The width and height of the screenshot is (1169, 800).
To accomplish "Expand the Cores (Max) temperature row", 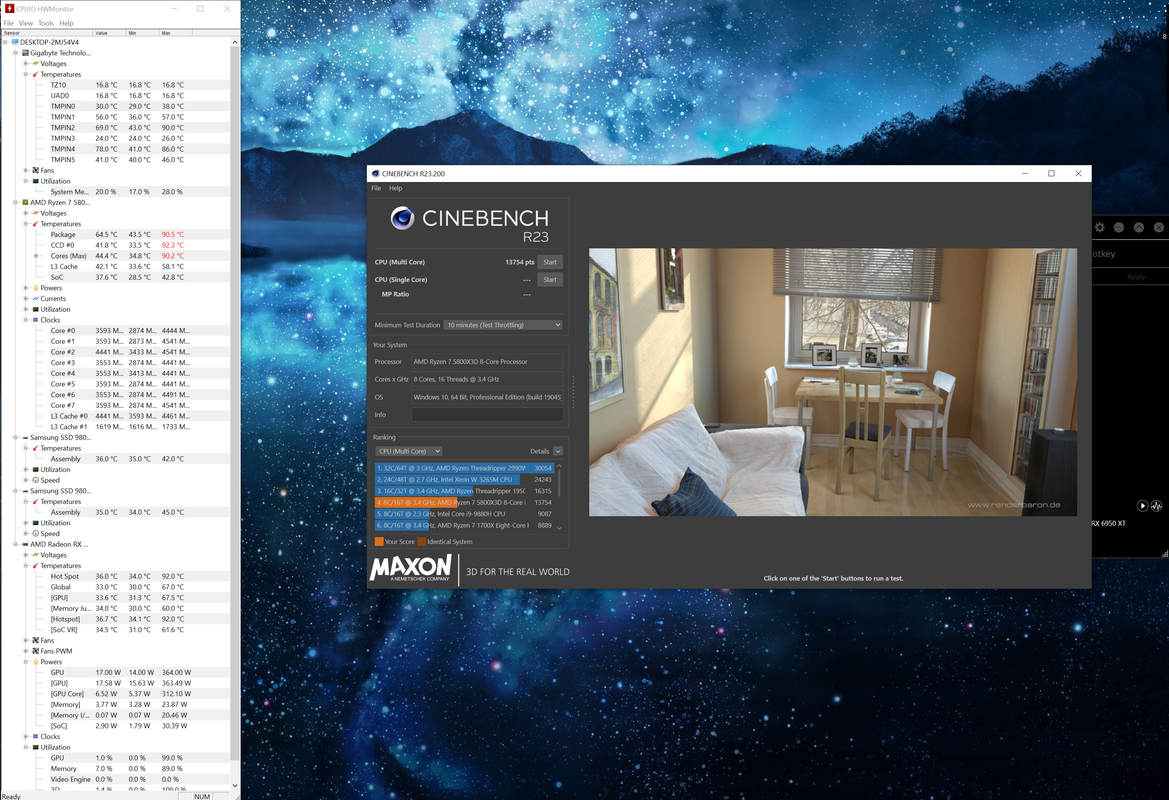I will pyautogui.click(x=35, y=256).
